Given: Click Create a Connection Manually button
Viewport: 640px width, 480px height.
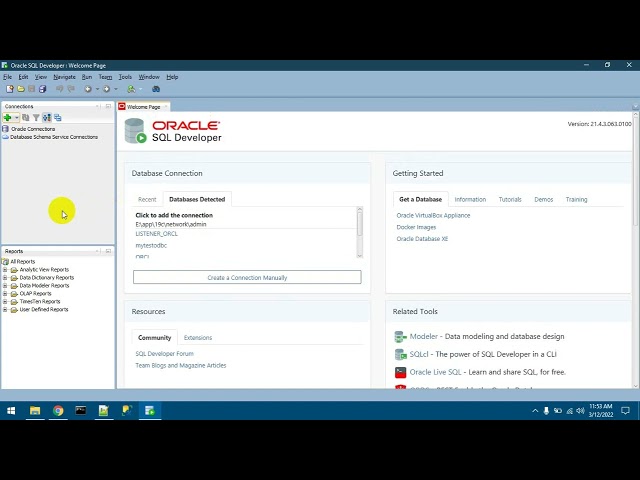Looking at the screenshot, I should tap(247, 277).
